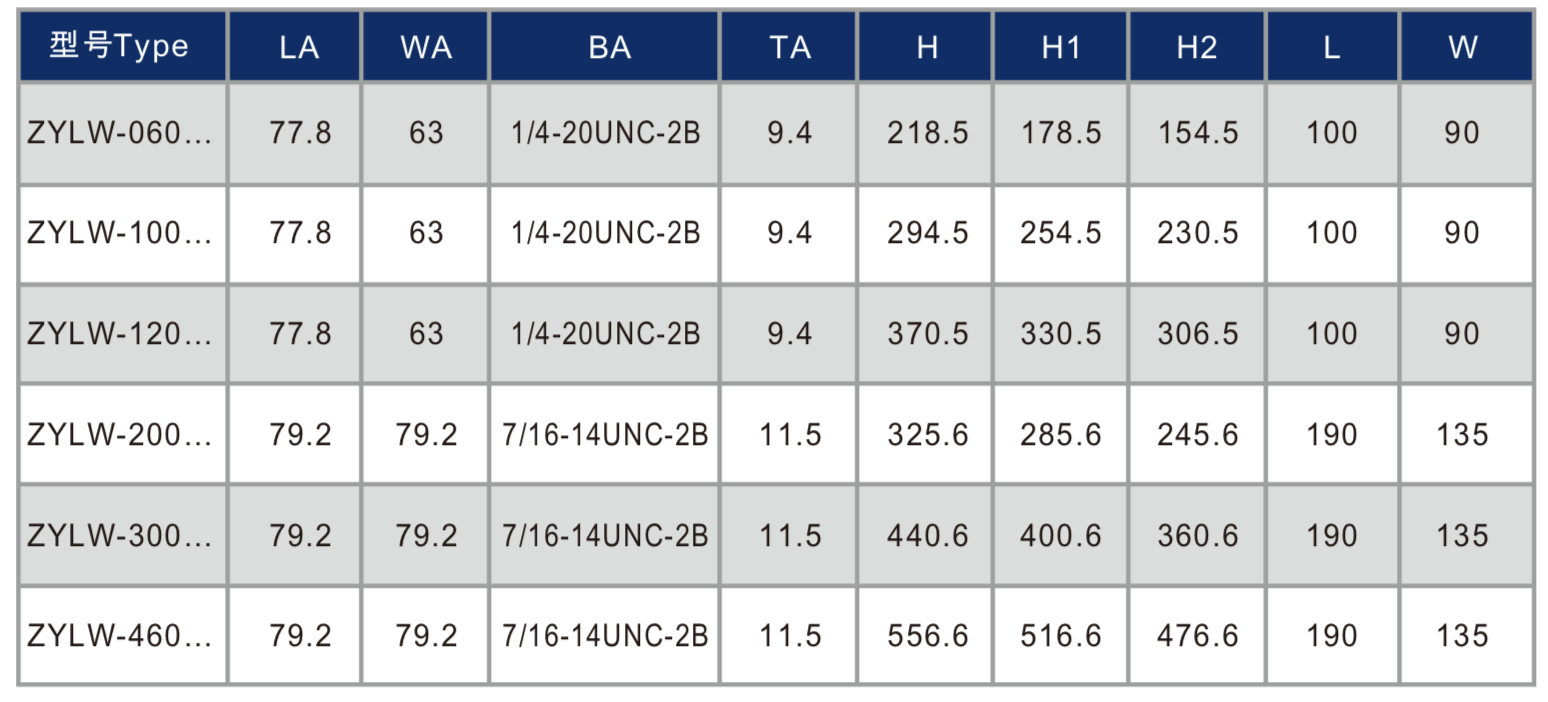The height and width of the screenshot is (702, 1548).
Task: Select the H1 value 254.5
Action: [x=1060, y=233]
